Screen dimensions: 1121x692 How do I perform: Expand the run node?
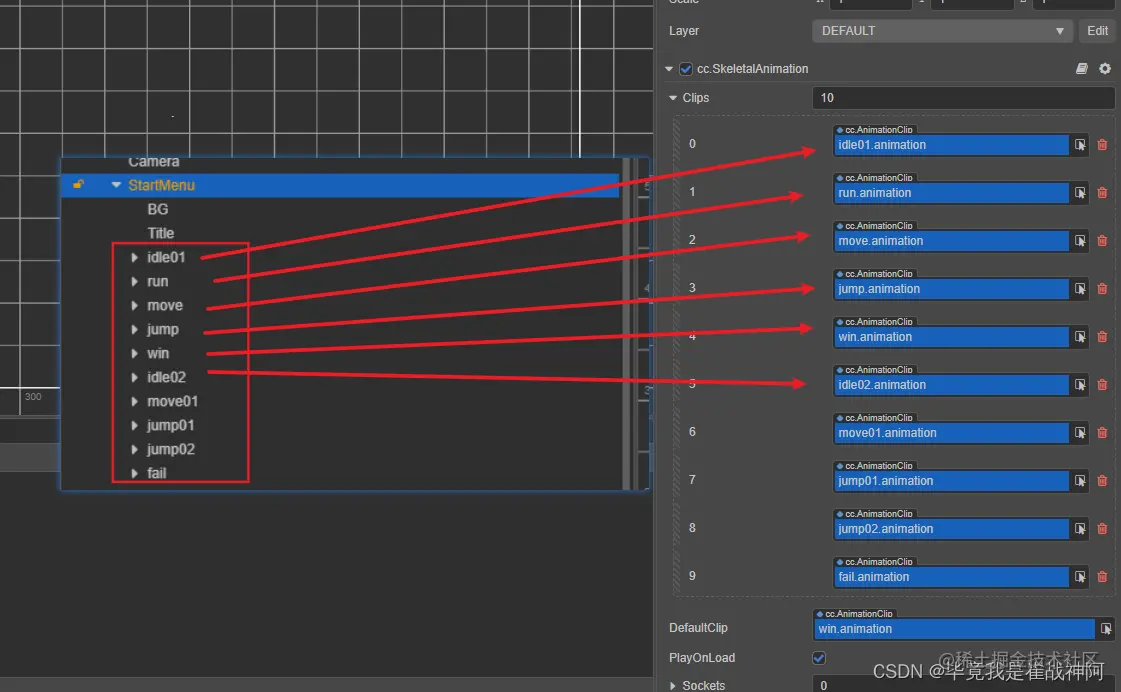pos(134,282)
